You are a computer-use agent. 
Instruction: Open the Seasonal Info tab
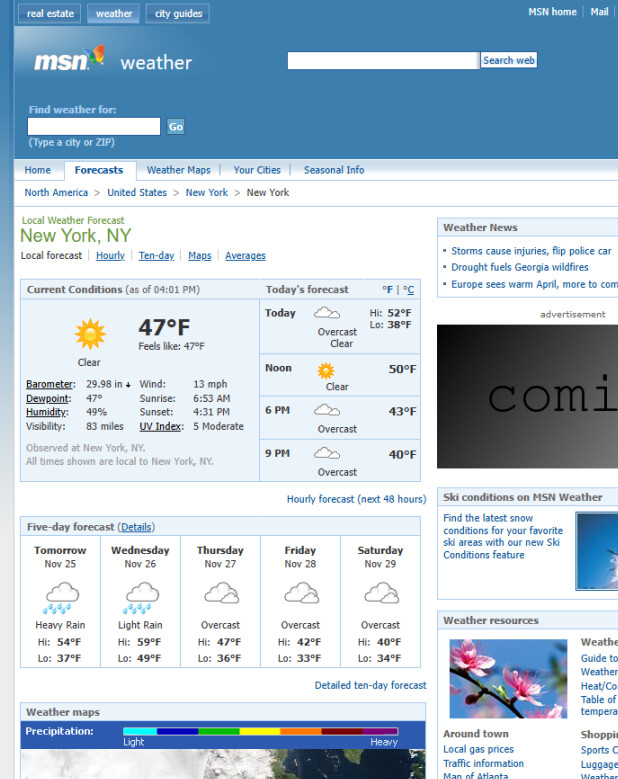coord(334,170)
